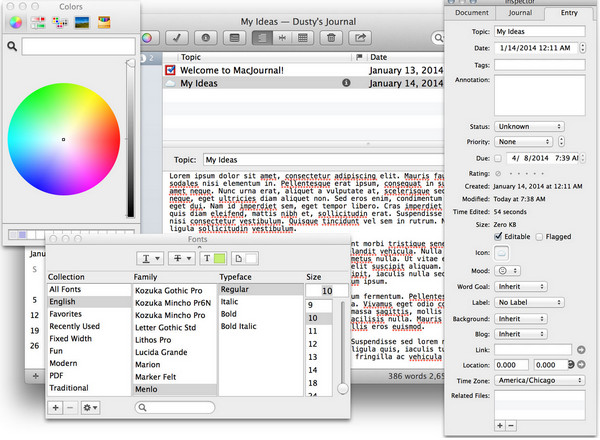This screenshot has height=440, width=600.
Task: Select the Welcome to MacJournal! entry
Action: [x=231, y=70]
